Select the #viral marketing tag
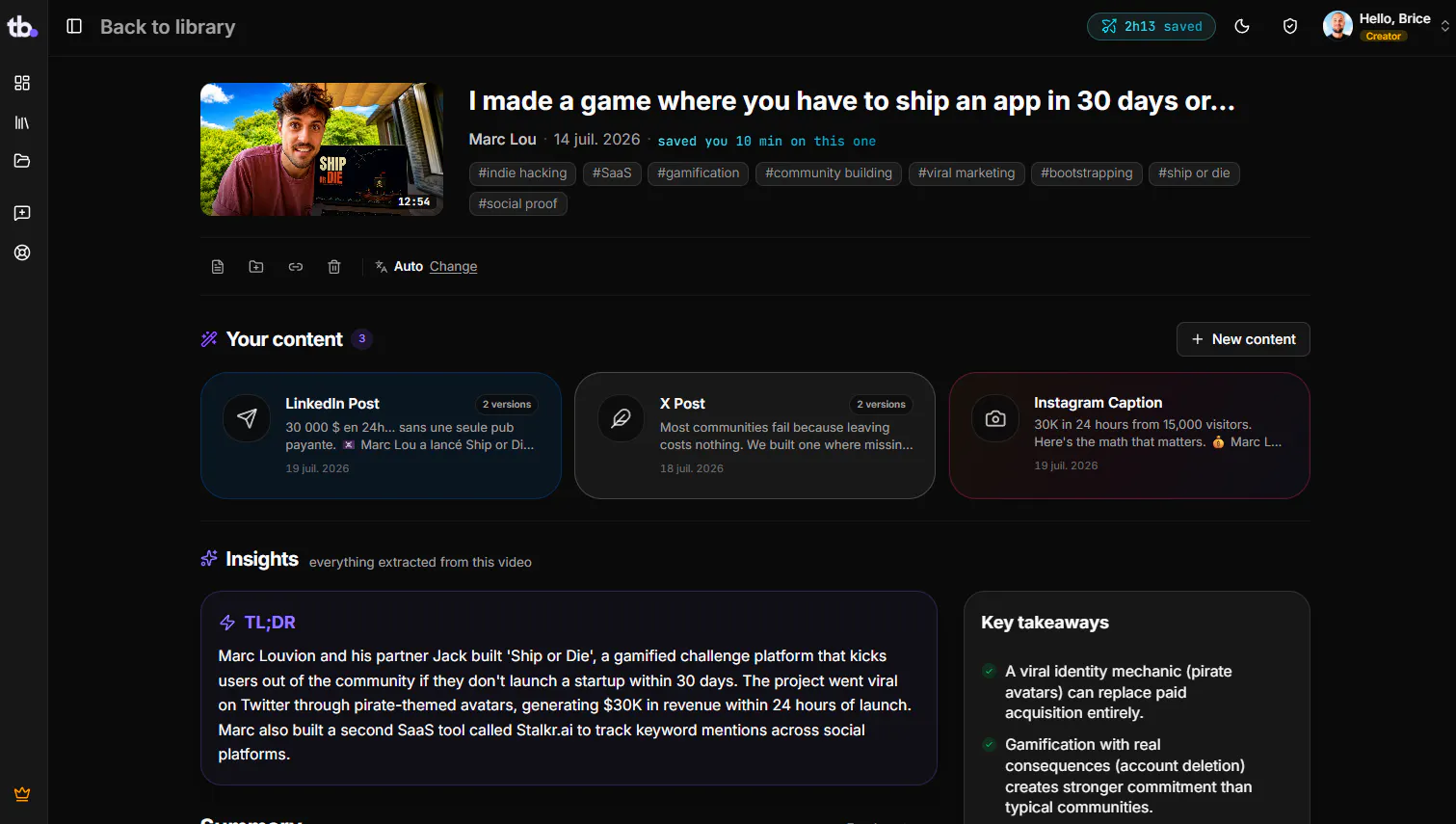The image size is (1456, 824). pos(966,173)
